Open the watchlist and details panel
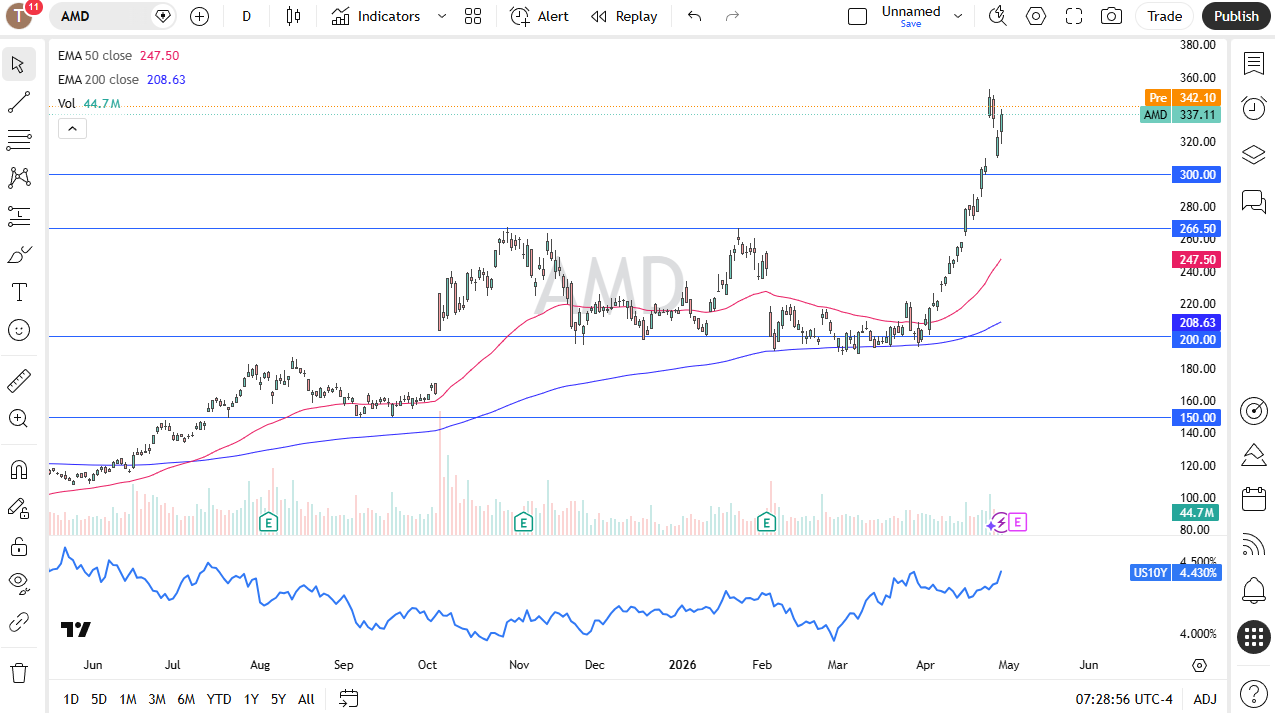1275x713 pixels. (x=1254, y=64)
